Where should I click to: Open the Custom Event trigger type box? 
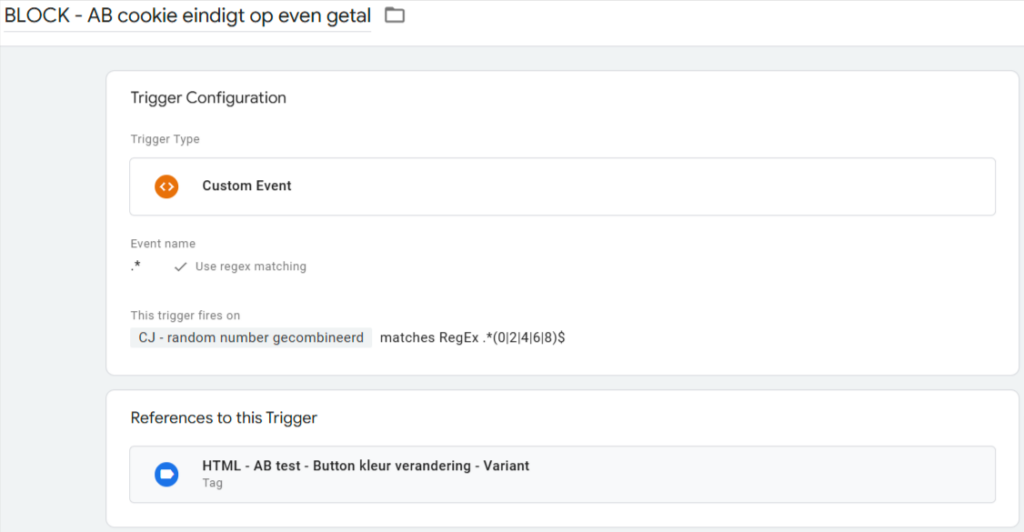click(562, 187)
